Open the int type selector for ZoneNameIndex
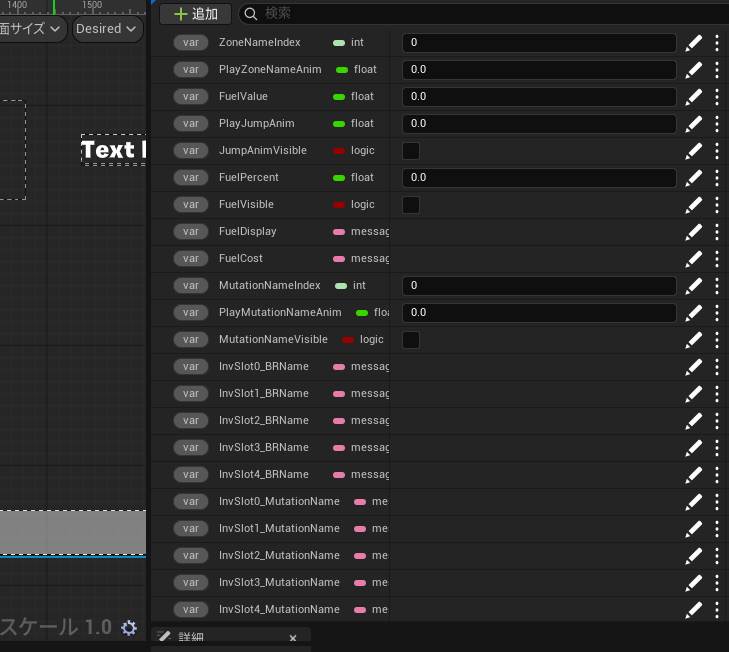The height and width of the screenshot is (652, 729). click(349, 43)
